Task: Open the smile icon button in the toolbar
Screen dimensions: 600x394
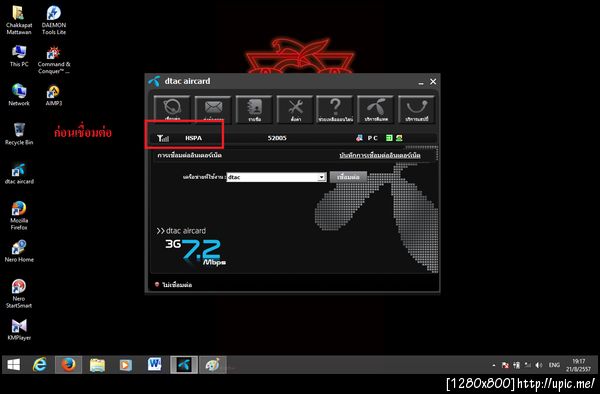Action: [x=417, y=109]
